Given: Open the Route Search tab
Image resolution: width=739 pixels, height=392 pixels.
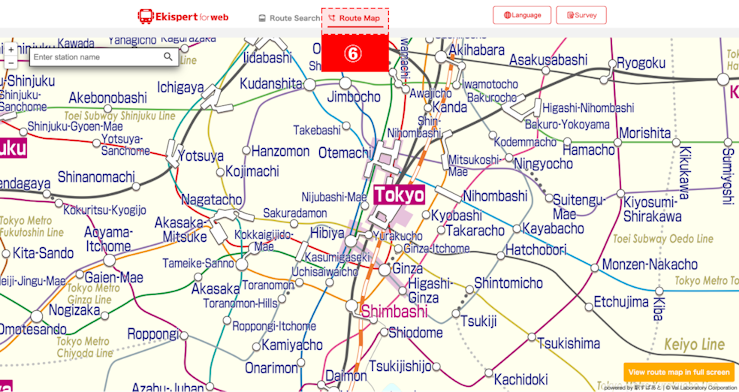Looking at the screenshot, I should [x=289, y=18].
